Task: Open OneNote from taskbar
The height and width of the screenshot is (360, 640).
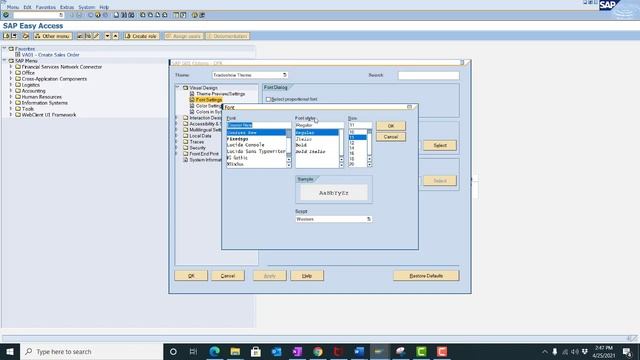Action: point(297,351)
